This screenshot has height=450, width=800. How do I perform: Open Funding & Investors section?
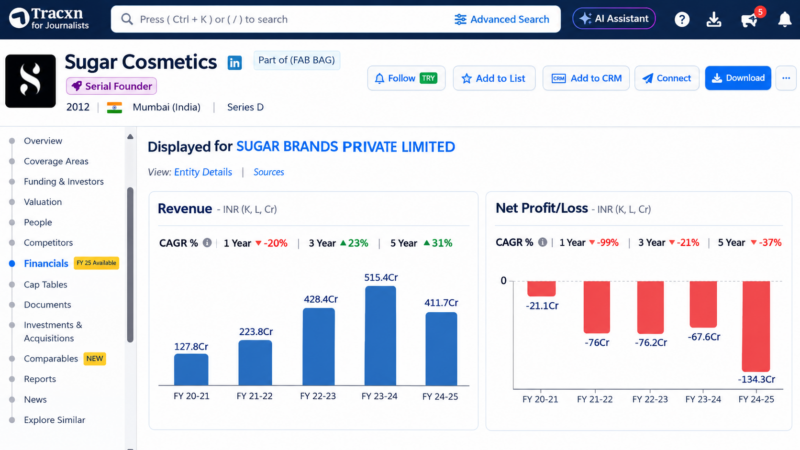(64, 182)
